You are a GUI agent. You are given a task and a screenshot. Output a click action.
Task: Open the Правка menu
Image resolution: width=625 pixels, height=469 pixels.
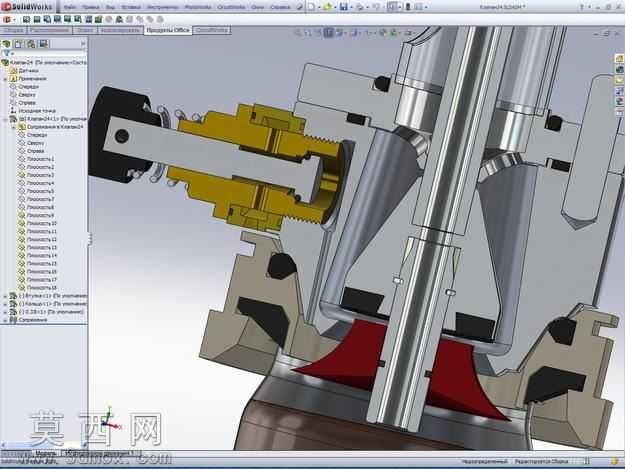click(90, 7)
